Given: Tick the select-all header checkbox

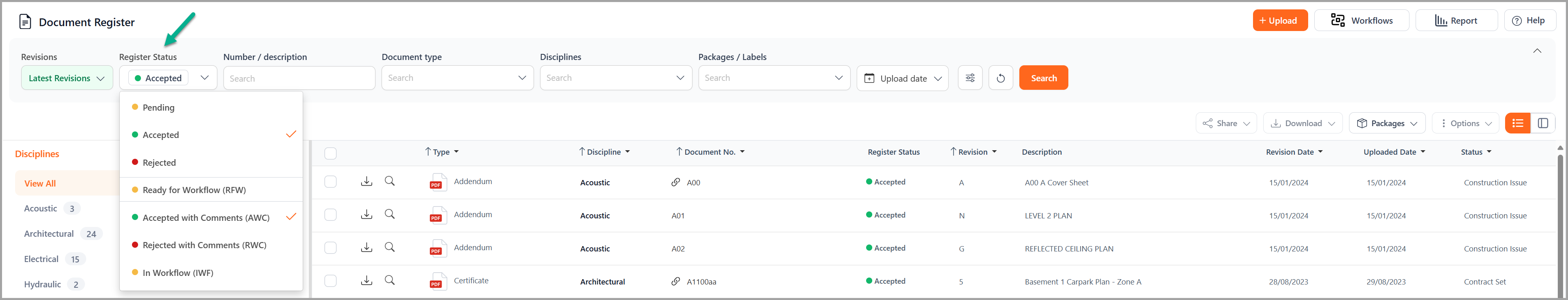Looking at the screenshot, I should (x=331, y=153).
